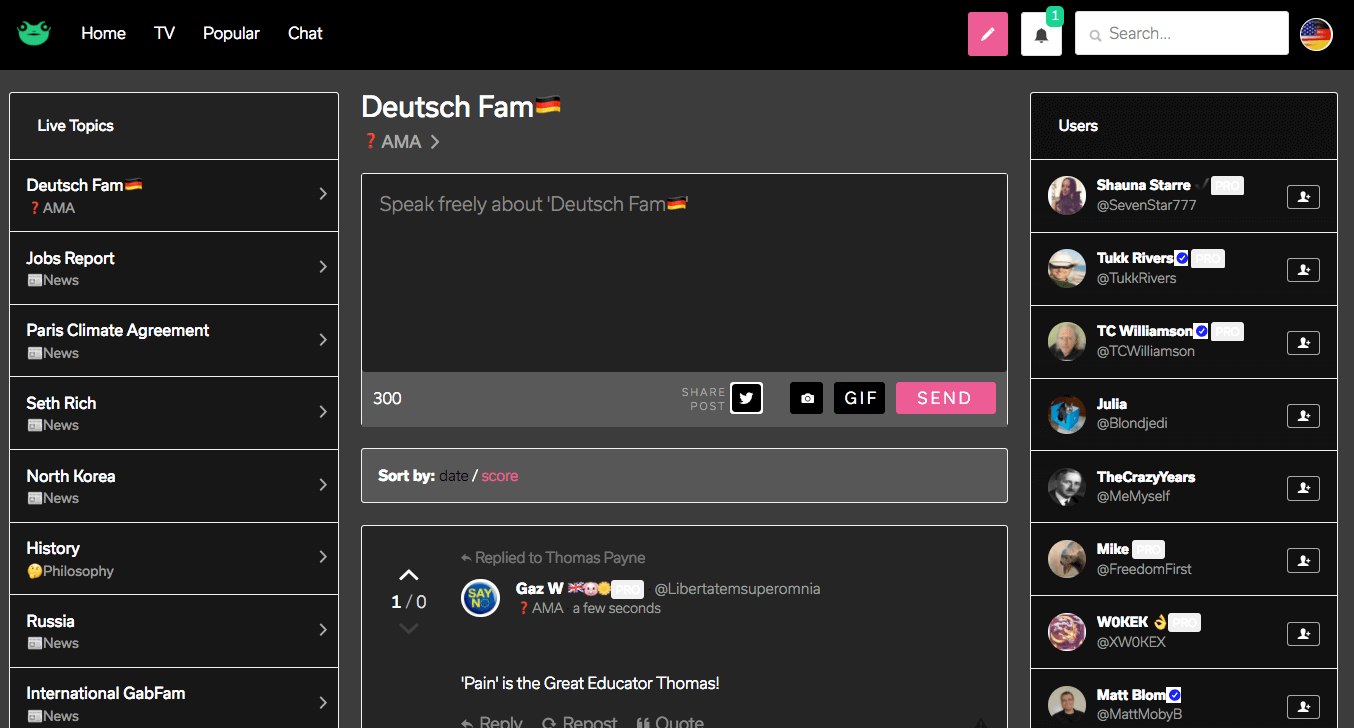
Task: Open the compose post pencil icon
Action: (x=988, y=33)
